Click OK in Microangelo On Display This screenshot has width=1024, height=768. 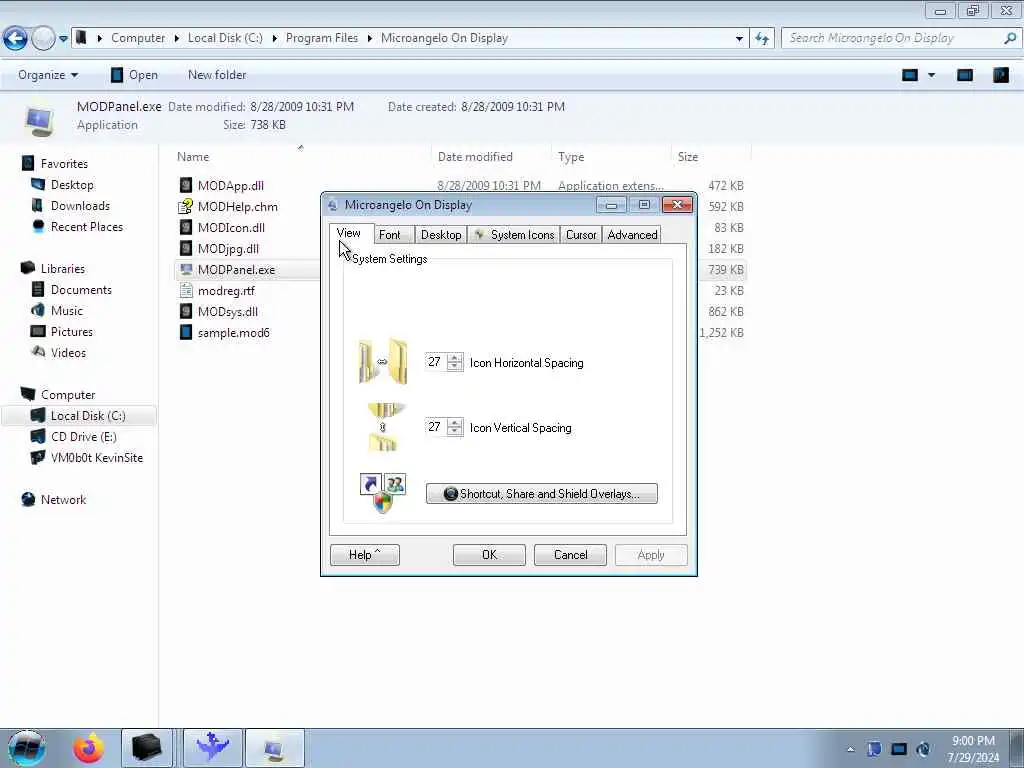tap(489, 554)
